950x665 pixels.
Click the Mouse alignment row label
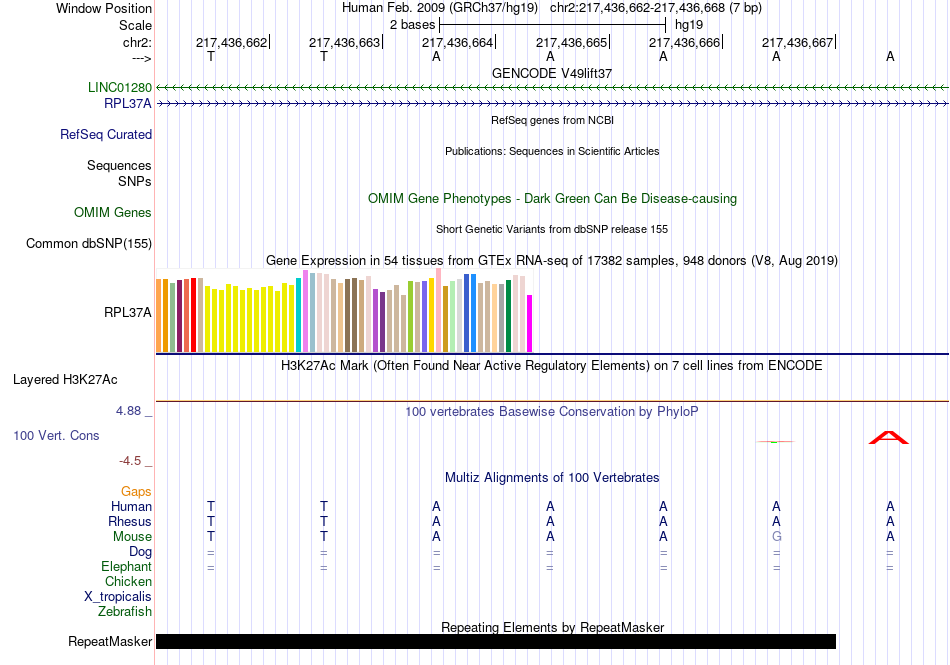[x=132, y=537]
